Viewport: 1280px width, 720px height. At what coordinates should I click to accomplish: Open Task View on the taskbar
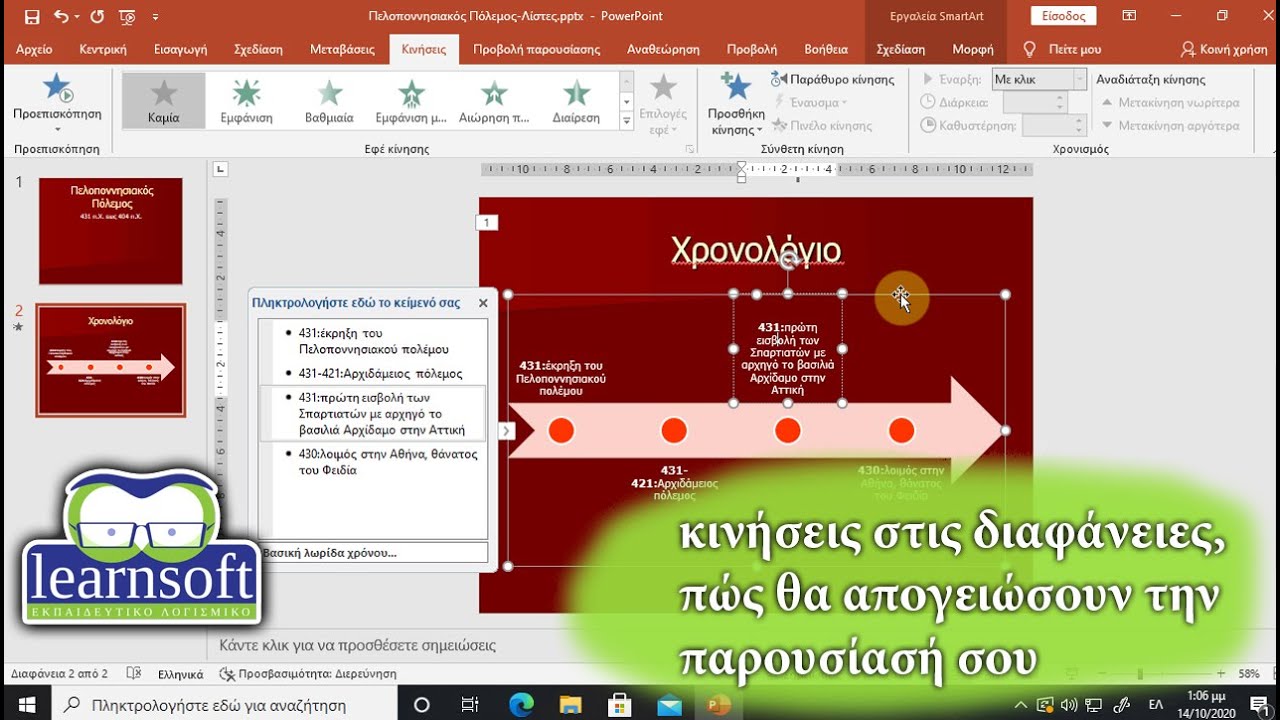[470, 705]
